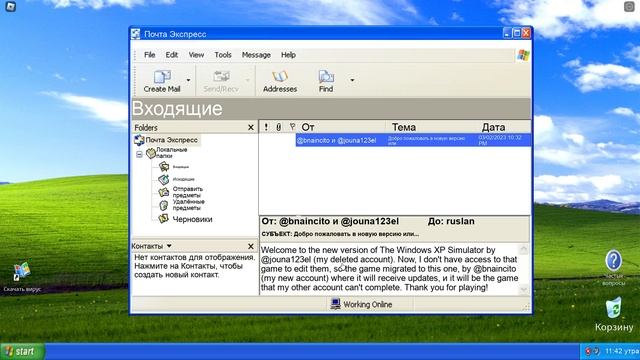
Task: Open the Контакты dropdown arrow
Action: [x=169, y=246]
